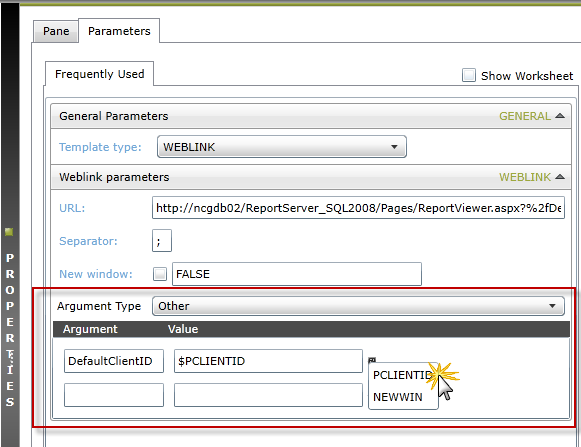Choose PCLIENTID from the popup list

tap(402, 375)
